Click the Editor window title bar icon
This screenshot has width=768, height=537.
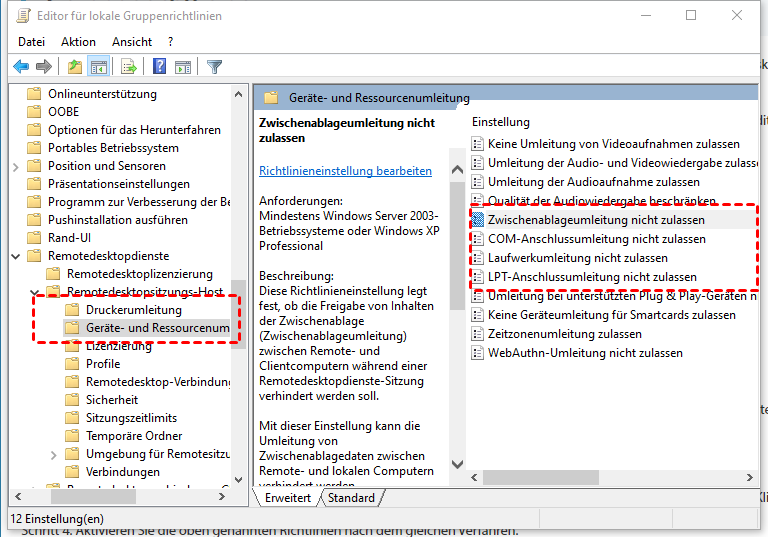point(24,16)
